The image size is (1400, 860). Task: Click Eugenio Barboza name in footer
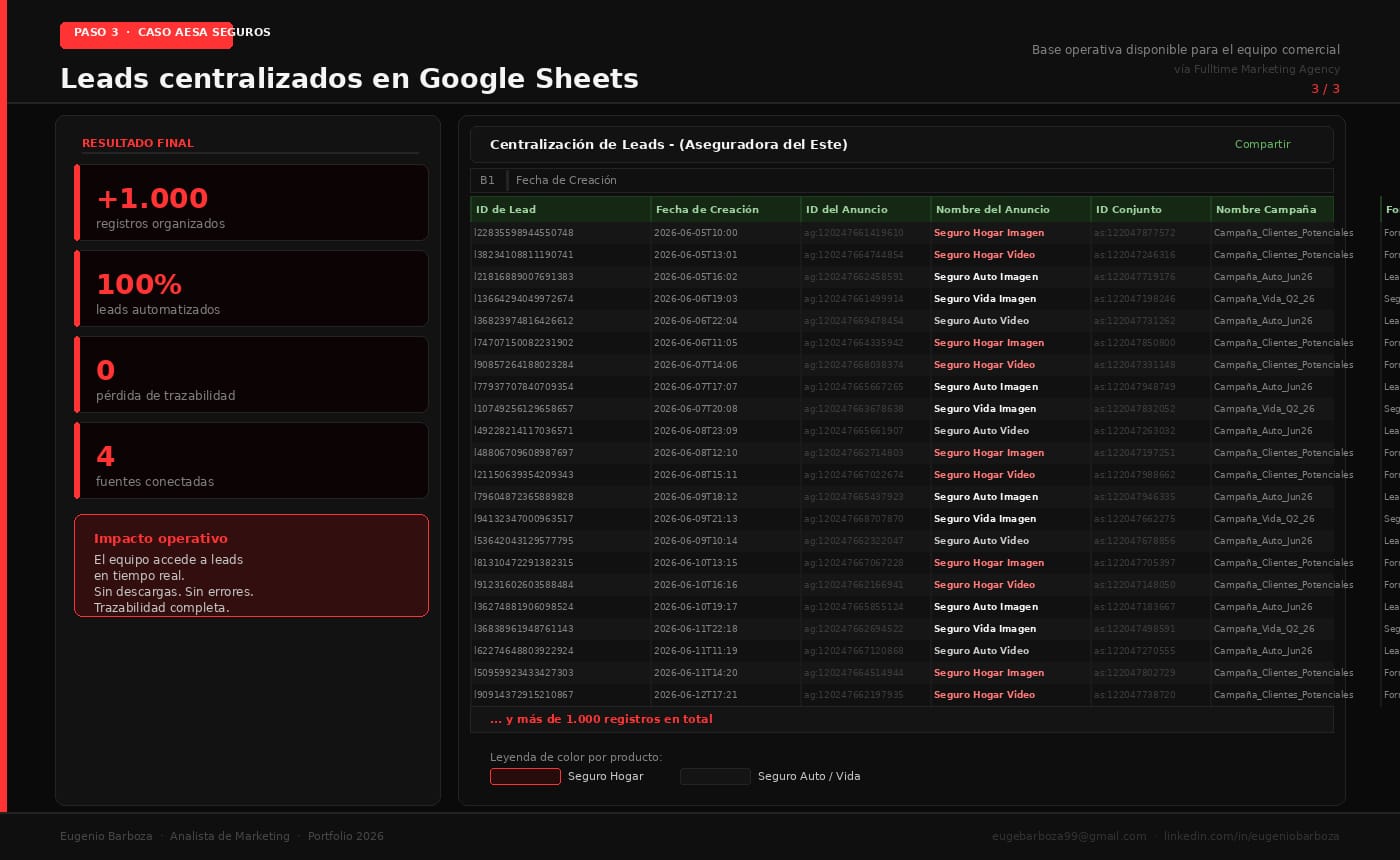(106, 836)
